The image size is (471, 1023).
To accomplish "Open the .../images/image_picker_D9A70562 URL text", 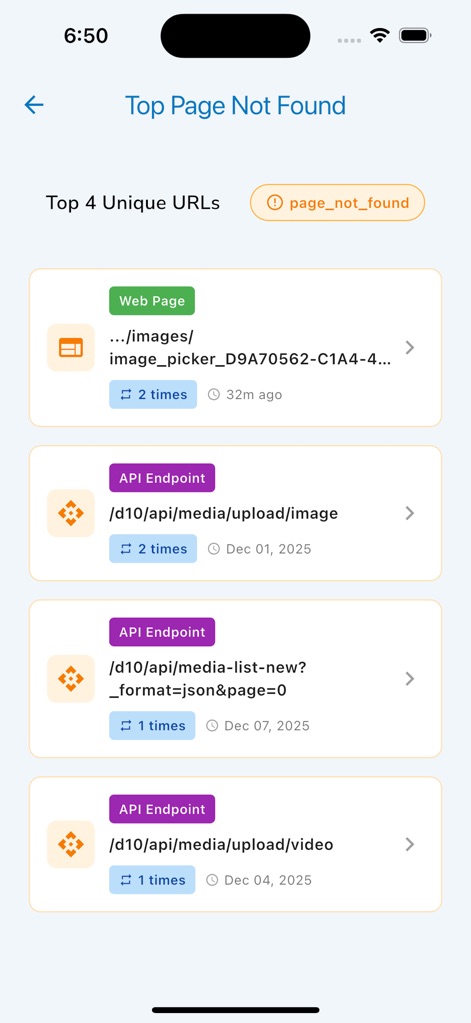I will click(x=250, y=348).
